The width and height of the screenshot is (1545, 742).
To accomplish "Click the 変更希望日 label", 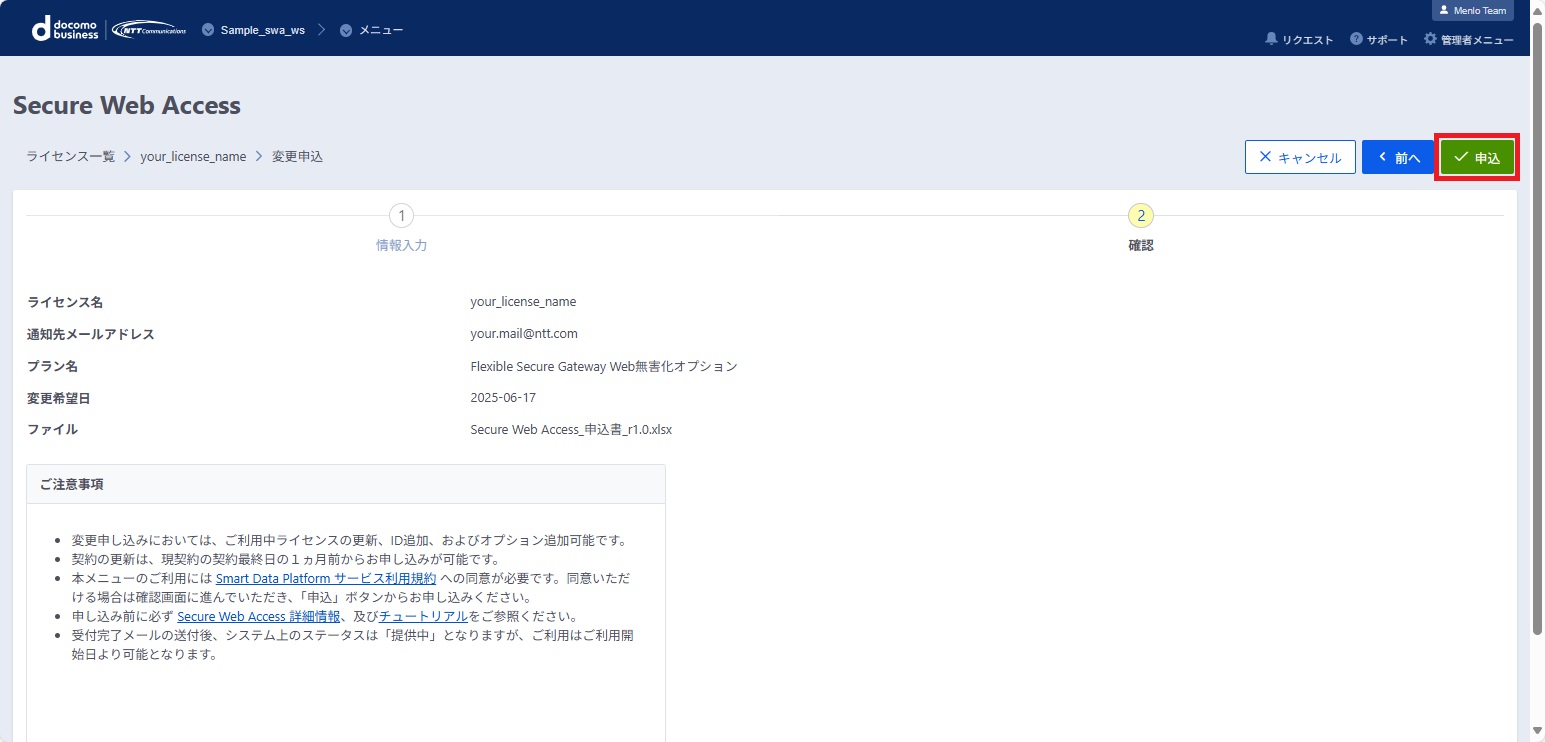I will tap(59, 398).
